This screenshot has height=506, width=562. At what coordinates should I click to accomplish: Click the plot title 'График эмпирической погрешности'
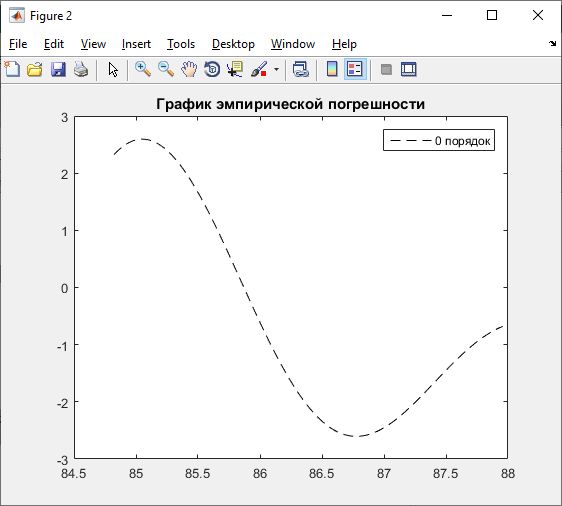click(x=291, y=104)
